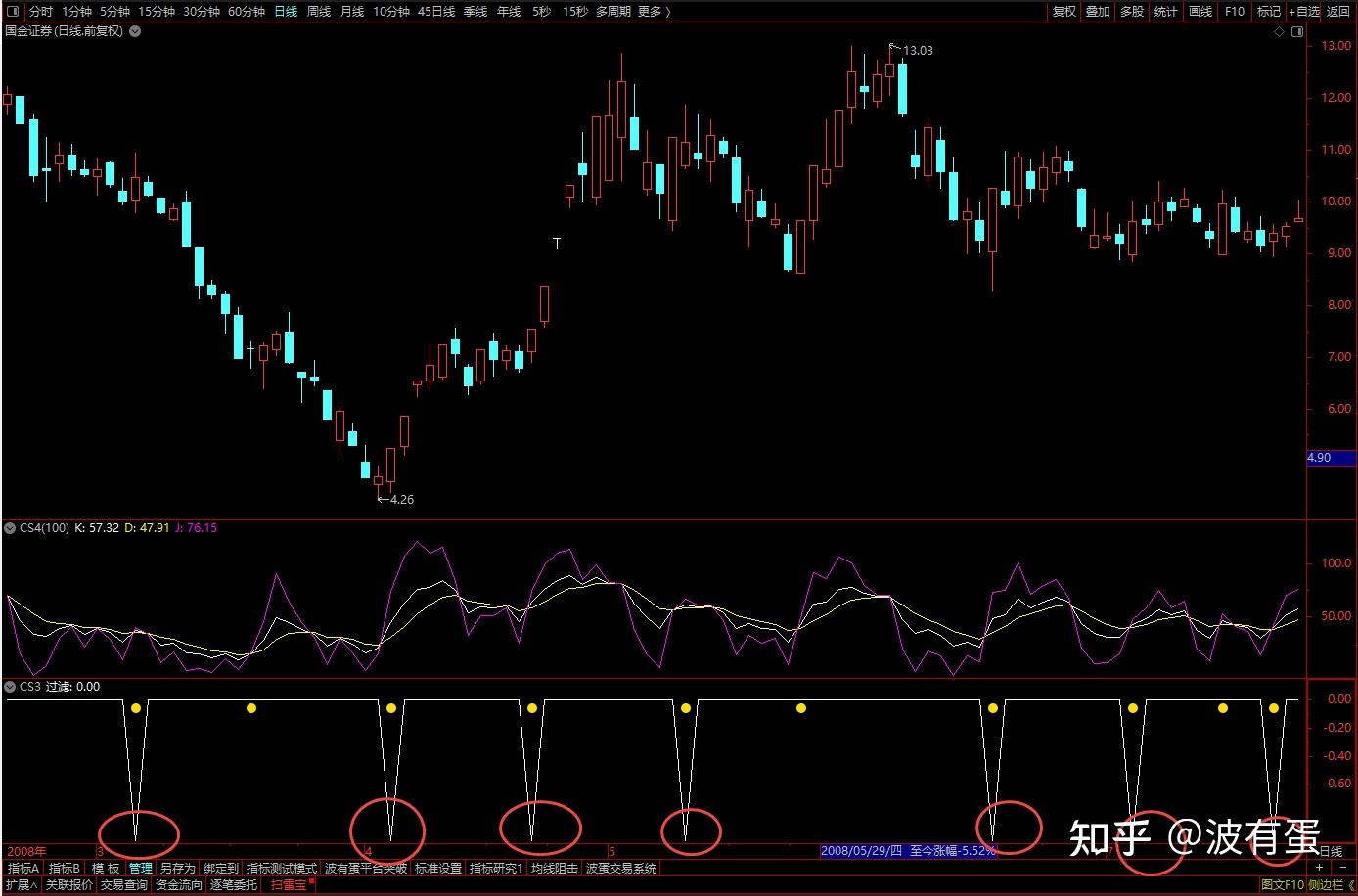The width and height of the screenshot is (1358, 896).
Task: Open the 逐笔委托 tab
Action: click(x=234, y=885)
